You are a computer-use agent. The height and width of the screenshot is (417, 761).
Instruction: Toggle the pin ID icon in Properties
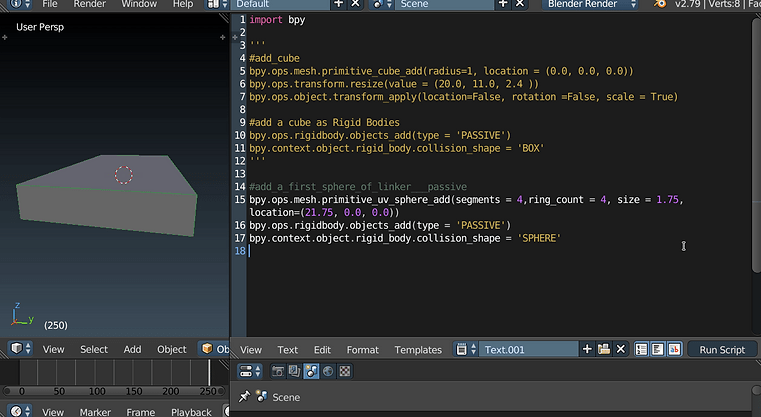[244, 397]
